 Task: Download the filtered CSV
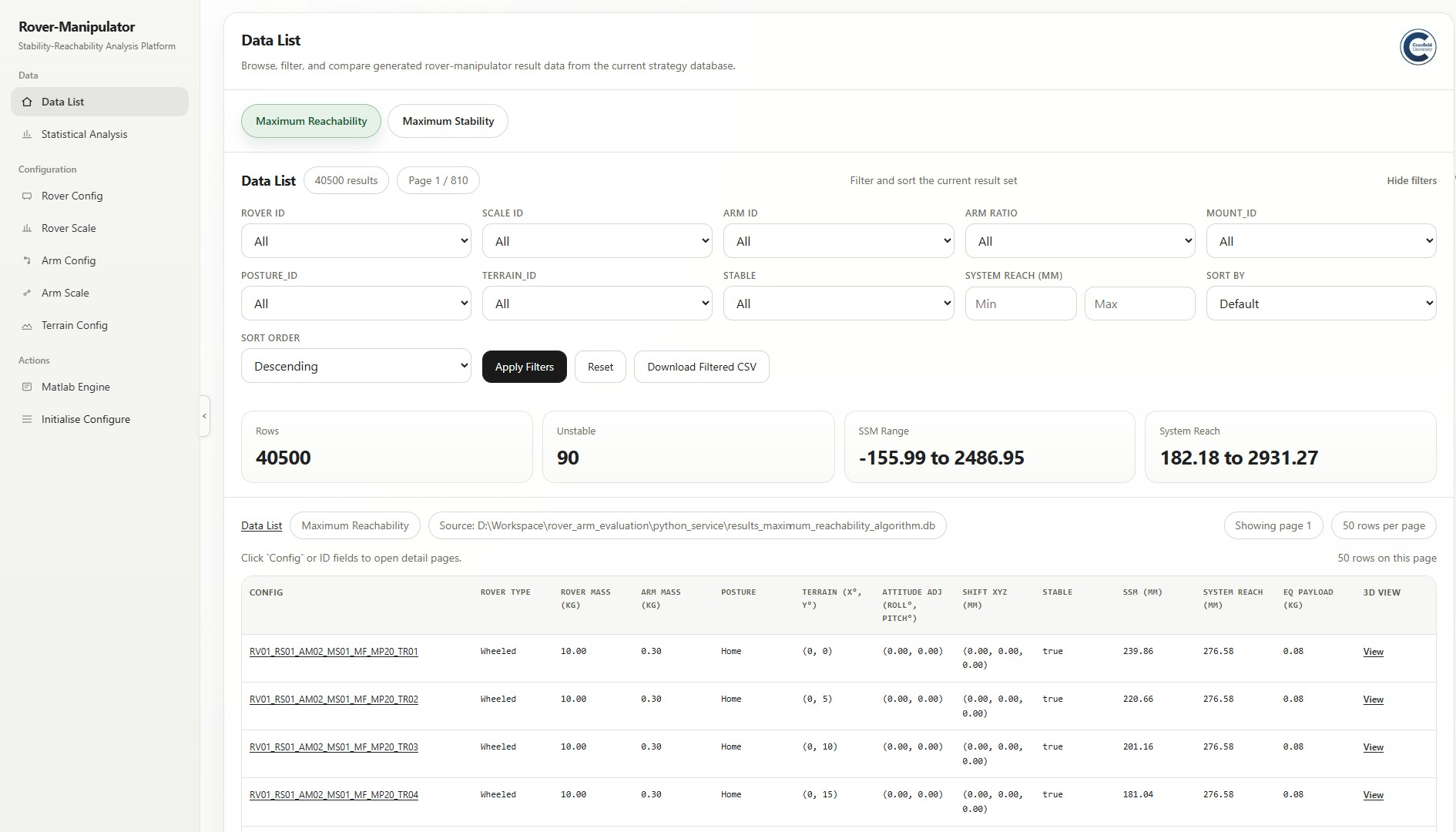(701, 367)
